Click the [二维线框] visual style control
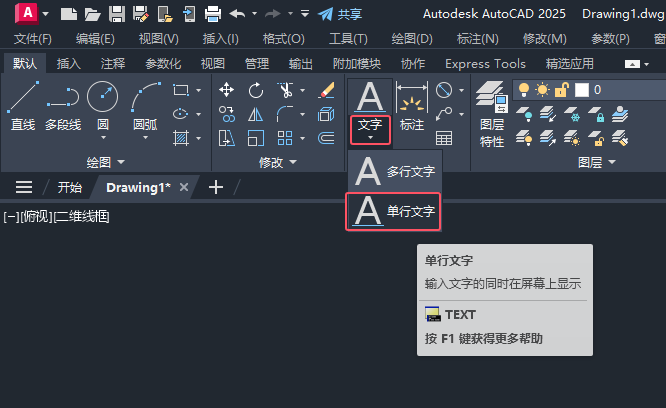The height and width of the screenshot is (408, 666). [82, 217]
